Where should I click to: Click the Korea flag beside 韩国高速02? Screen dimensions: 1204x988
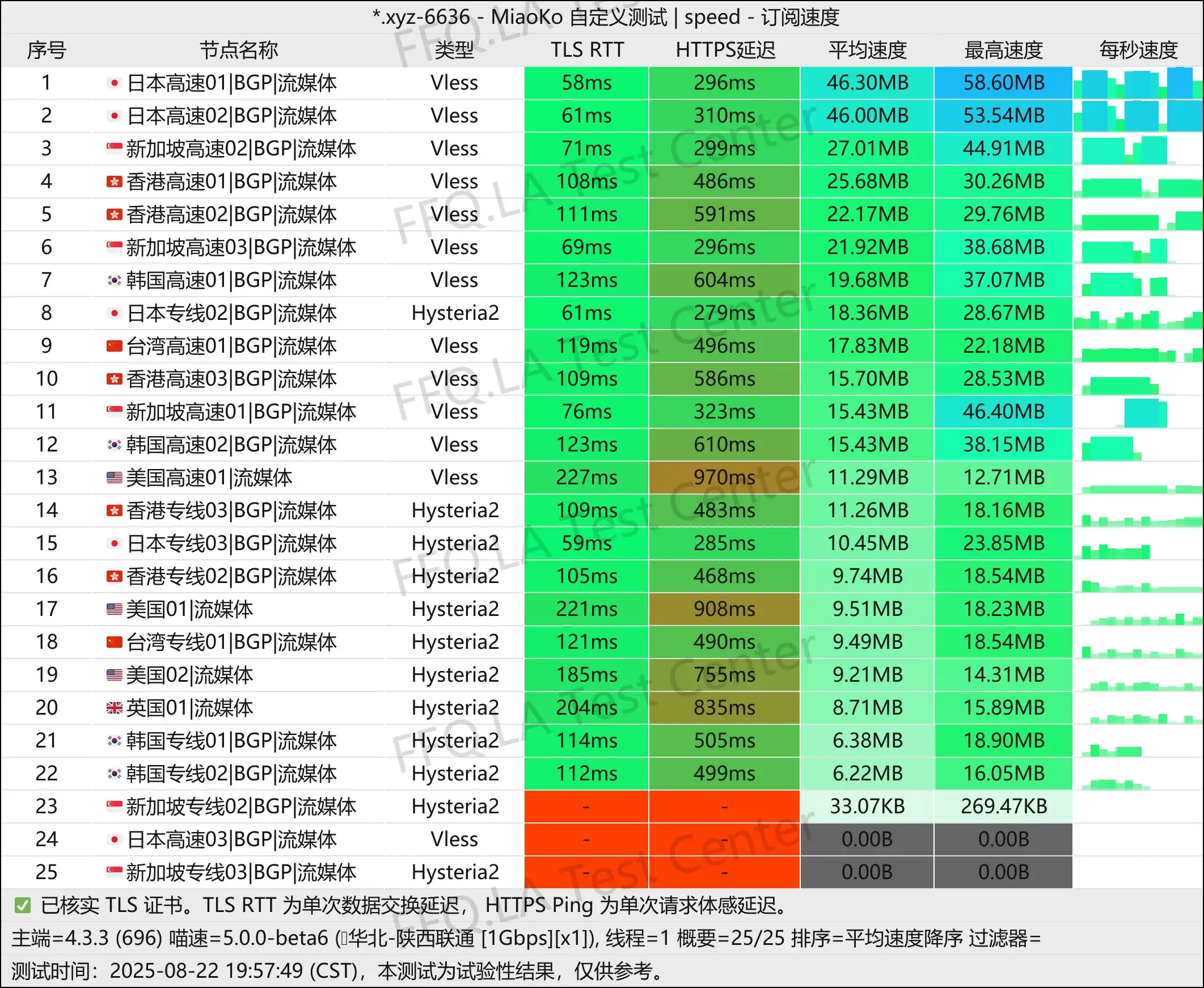(x=115, y=445)
